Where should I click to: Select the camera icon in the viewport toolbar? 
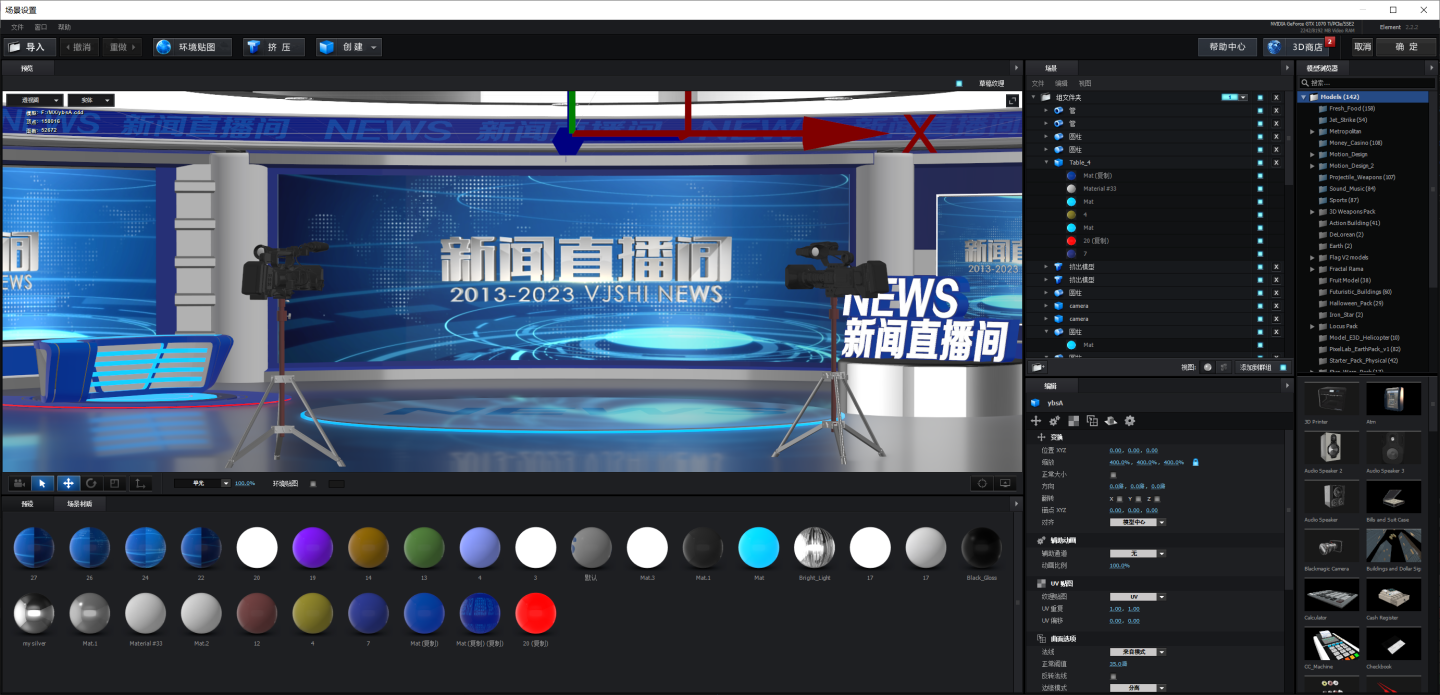[17, 483]
